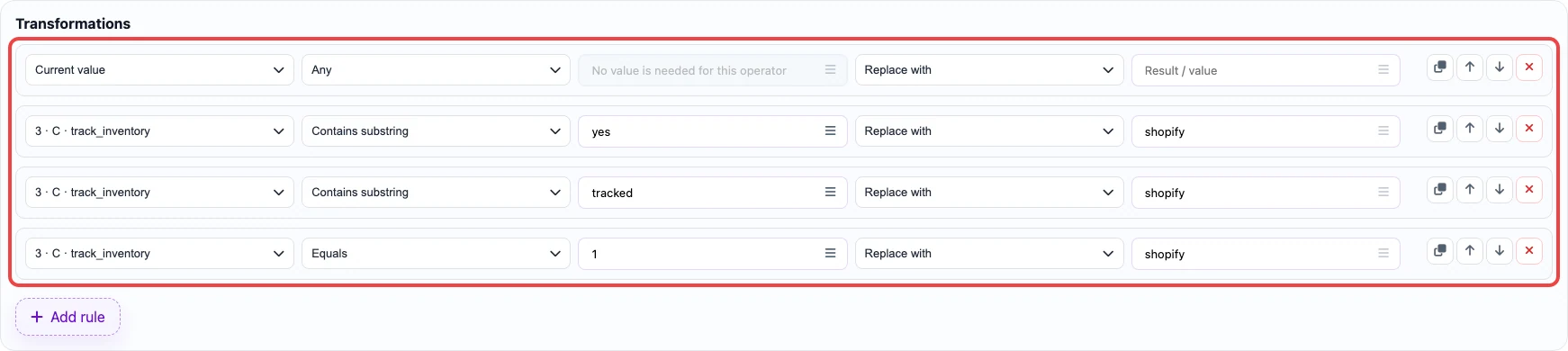The width and height of the screenshot is (1568, 351).
Task: Move the Equals 1 rule down
Action: (1500, 251)
